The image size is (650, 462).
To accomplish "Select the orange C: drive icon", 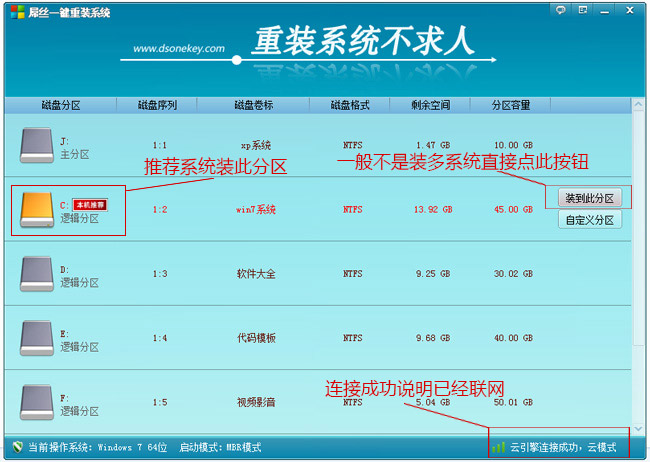I will [x=37, y=208].
